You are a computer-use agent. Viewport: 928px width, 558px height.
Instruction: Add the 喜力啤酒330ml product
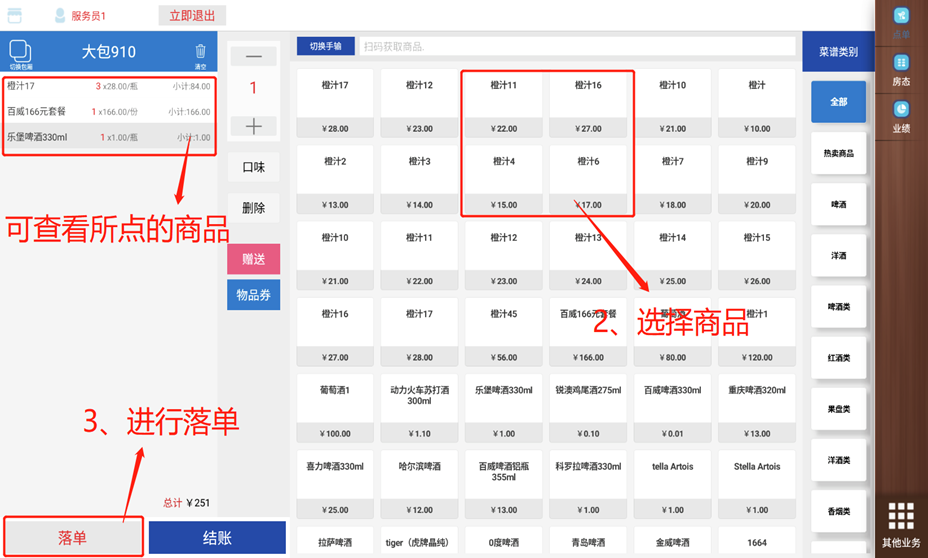click(335, 485)
